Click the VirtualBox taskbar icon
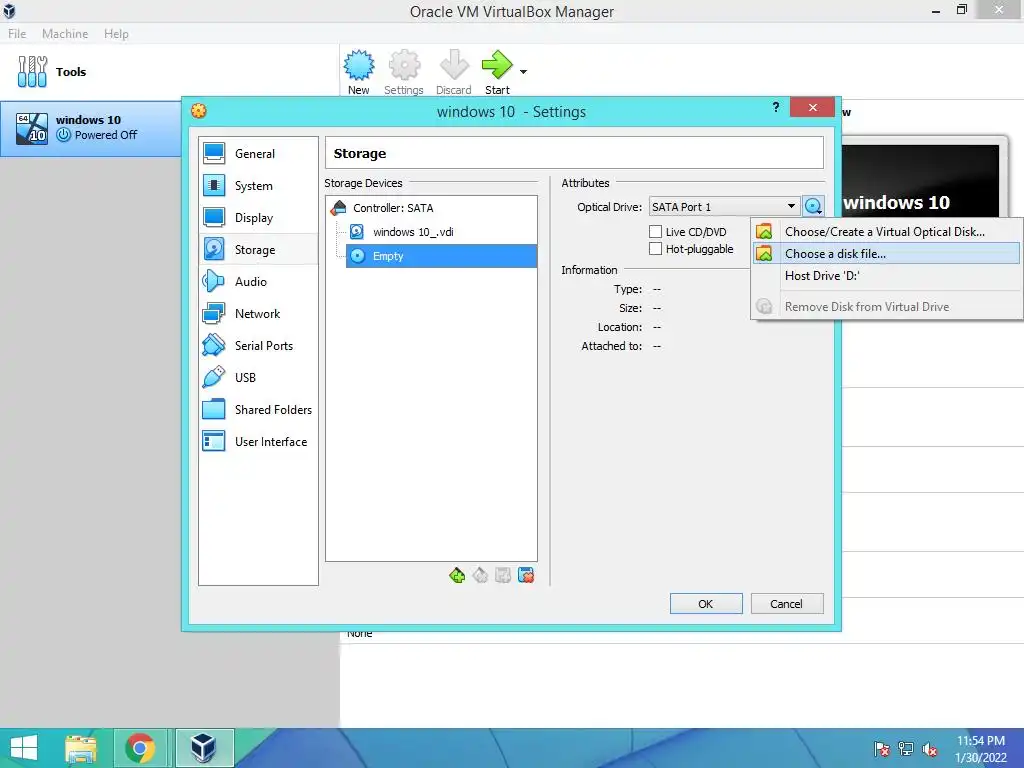The height and width of the screenshot is (768, 1024). tap(203, 748)
